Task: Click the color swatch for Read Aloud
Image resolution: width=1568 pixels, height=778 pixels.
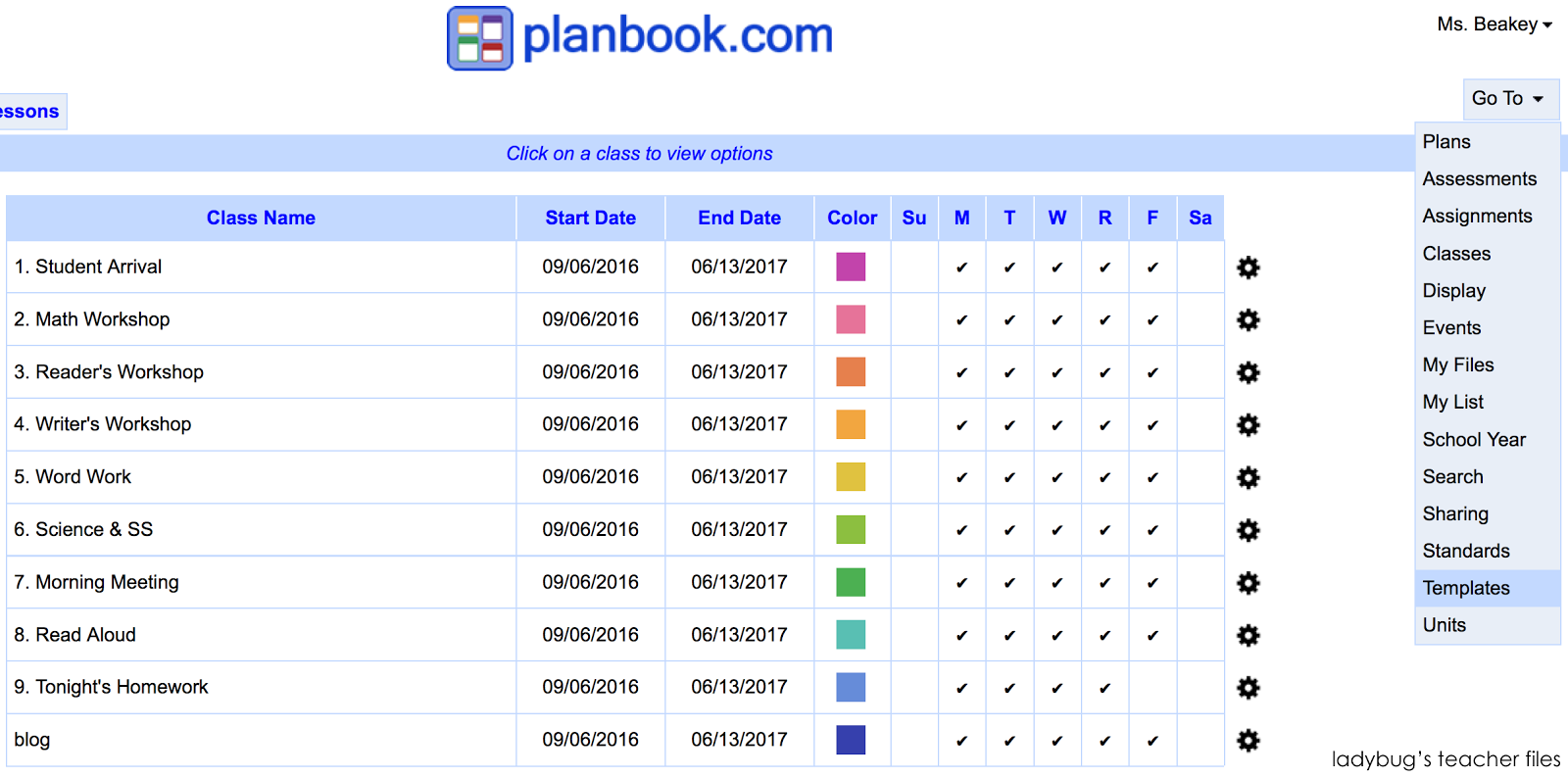Action: [x=851, y=635]
